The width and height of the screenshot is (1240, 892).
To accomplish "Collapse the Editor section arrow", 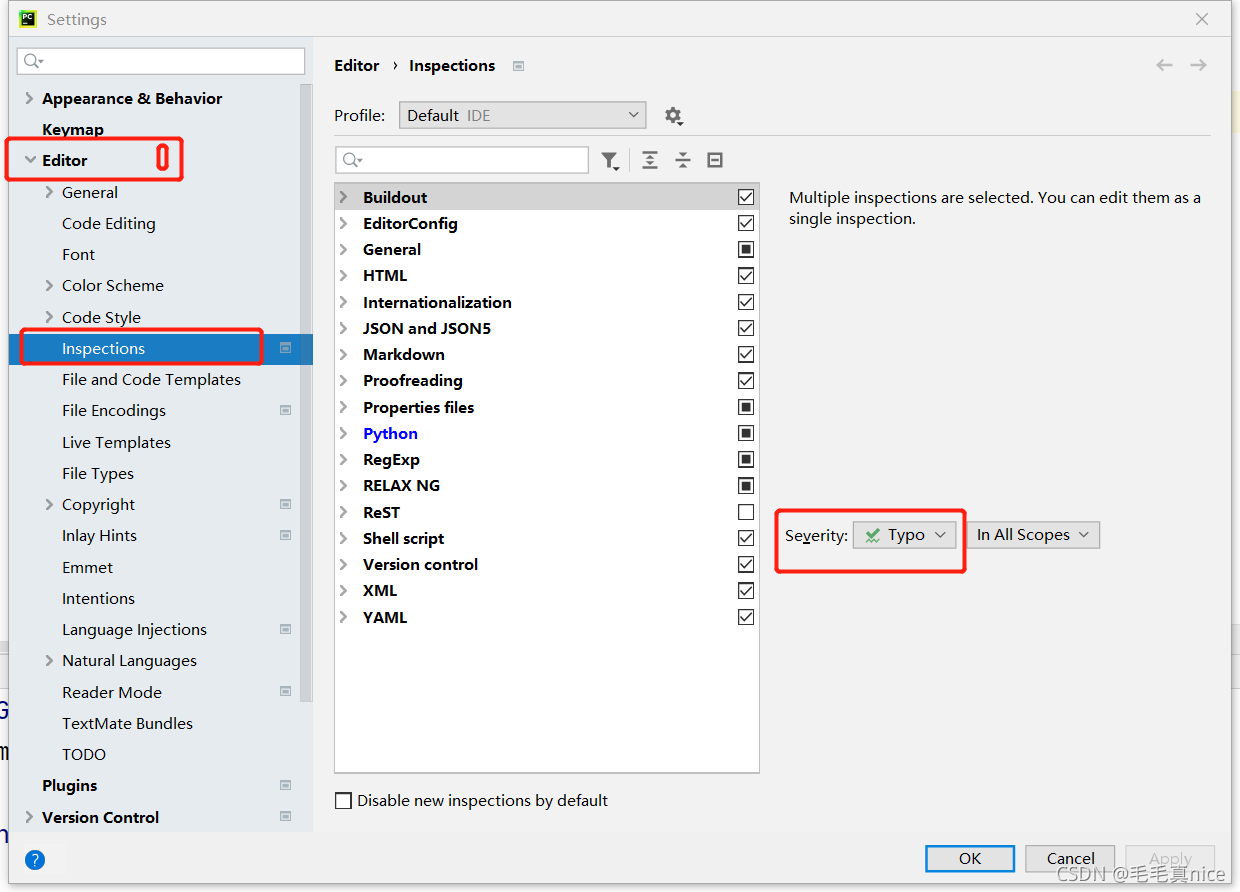I will click(x=30, y=160).
